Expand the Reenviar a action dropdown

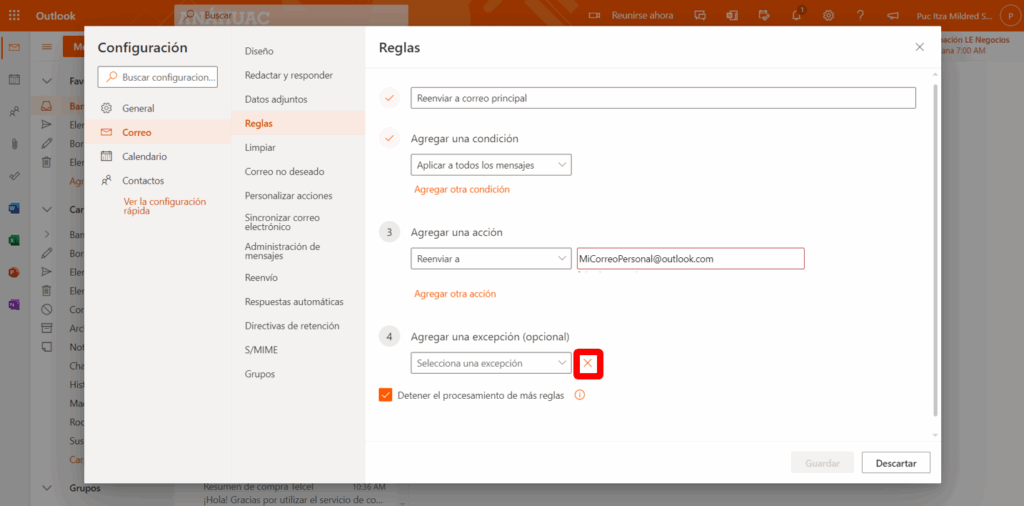point(491,259)
